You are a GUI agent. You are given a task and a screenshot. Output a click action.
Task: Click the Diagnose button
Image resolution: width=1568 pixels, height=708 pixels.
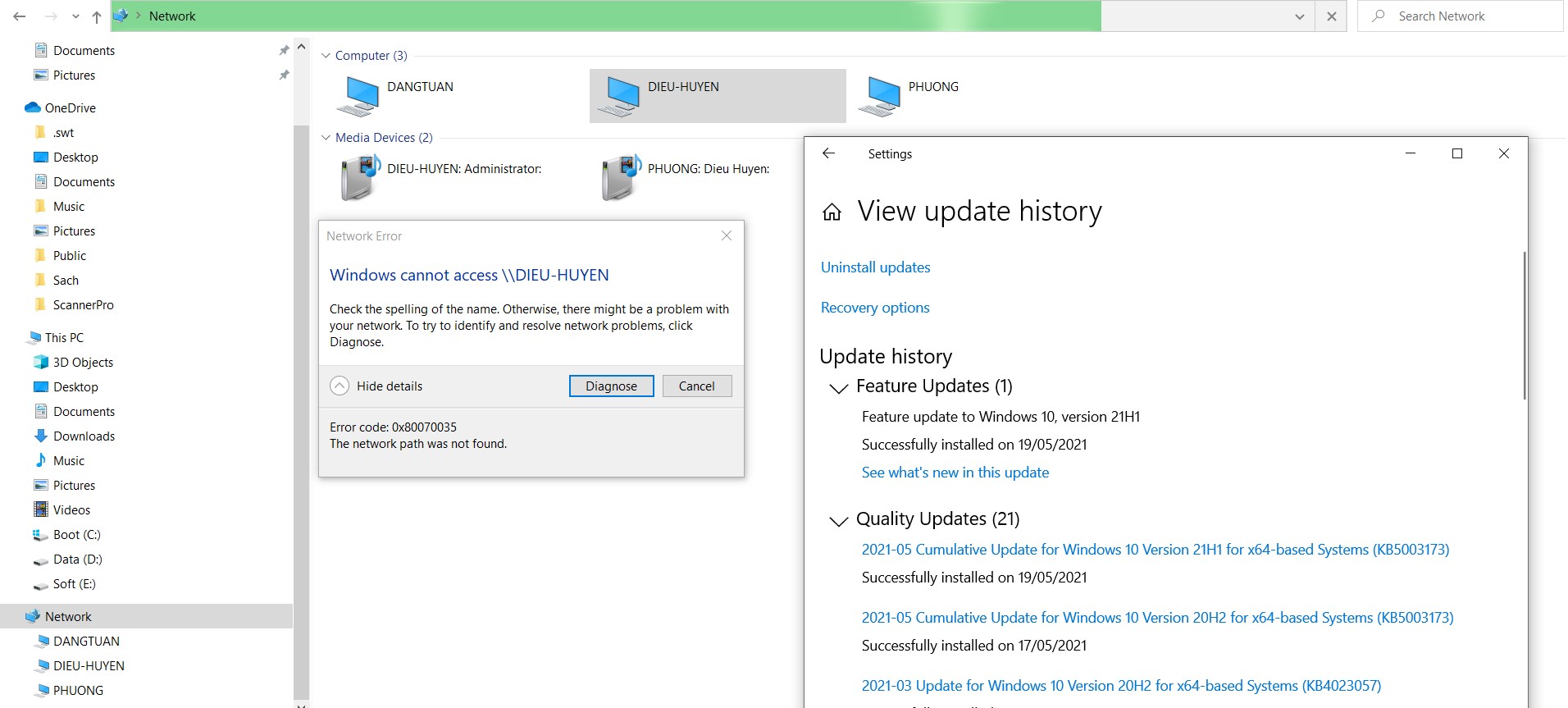click(x=612, y=386)
